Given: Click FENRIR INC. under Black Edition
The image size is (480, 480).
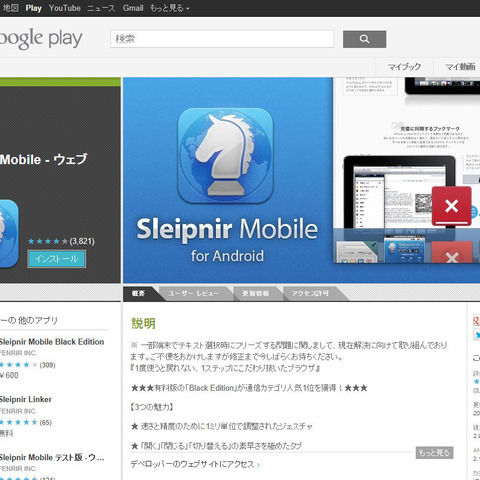Looking at the screenshot, I should coord(18,353).
